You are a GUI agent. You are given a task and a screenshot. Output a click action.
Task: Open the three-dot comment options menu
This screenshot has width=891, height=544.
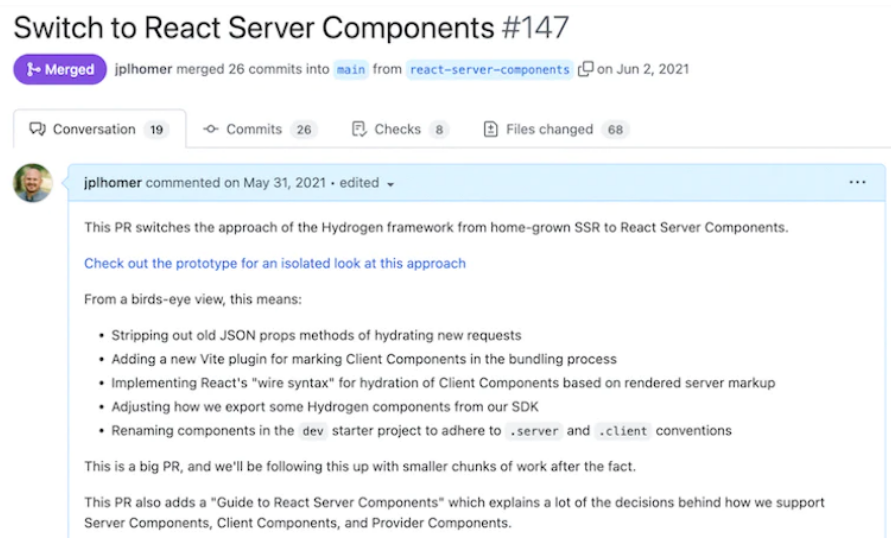point(857,182)
